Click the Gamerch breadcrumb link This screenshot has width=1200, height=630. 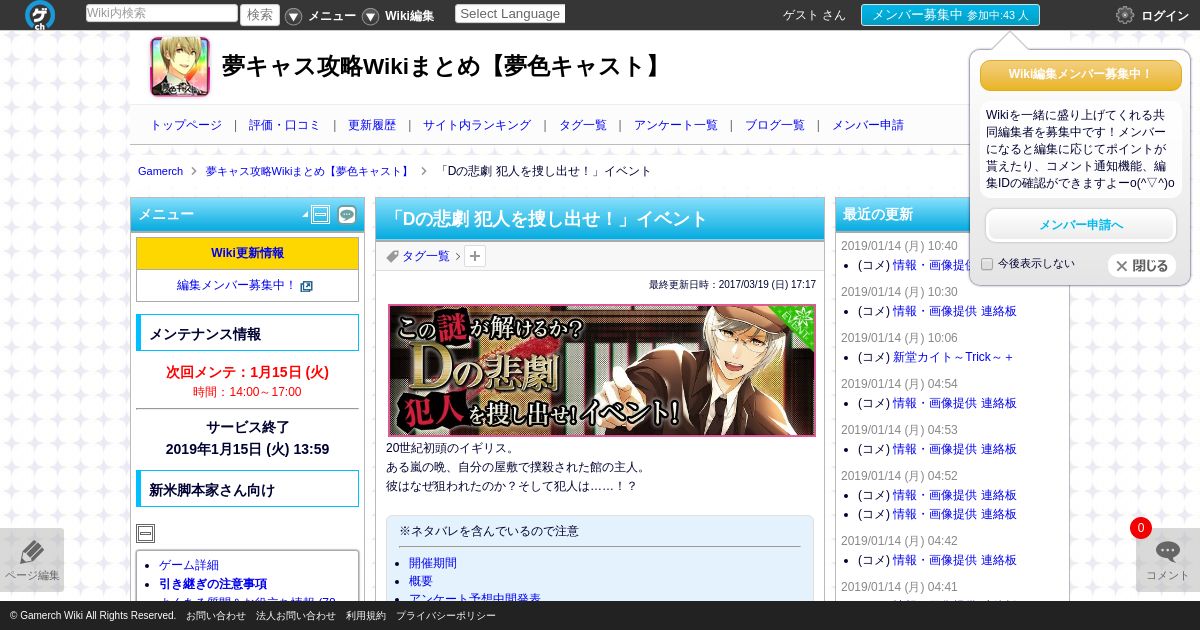tap(160, 171)
